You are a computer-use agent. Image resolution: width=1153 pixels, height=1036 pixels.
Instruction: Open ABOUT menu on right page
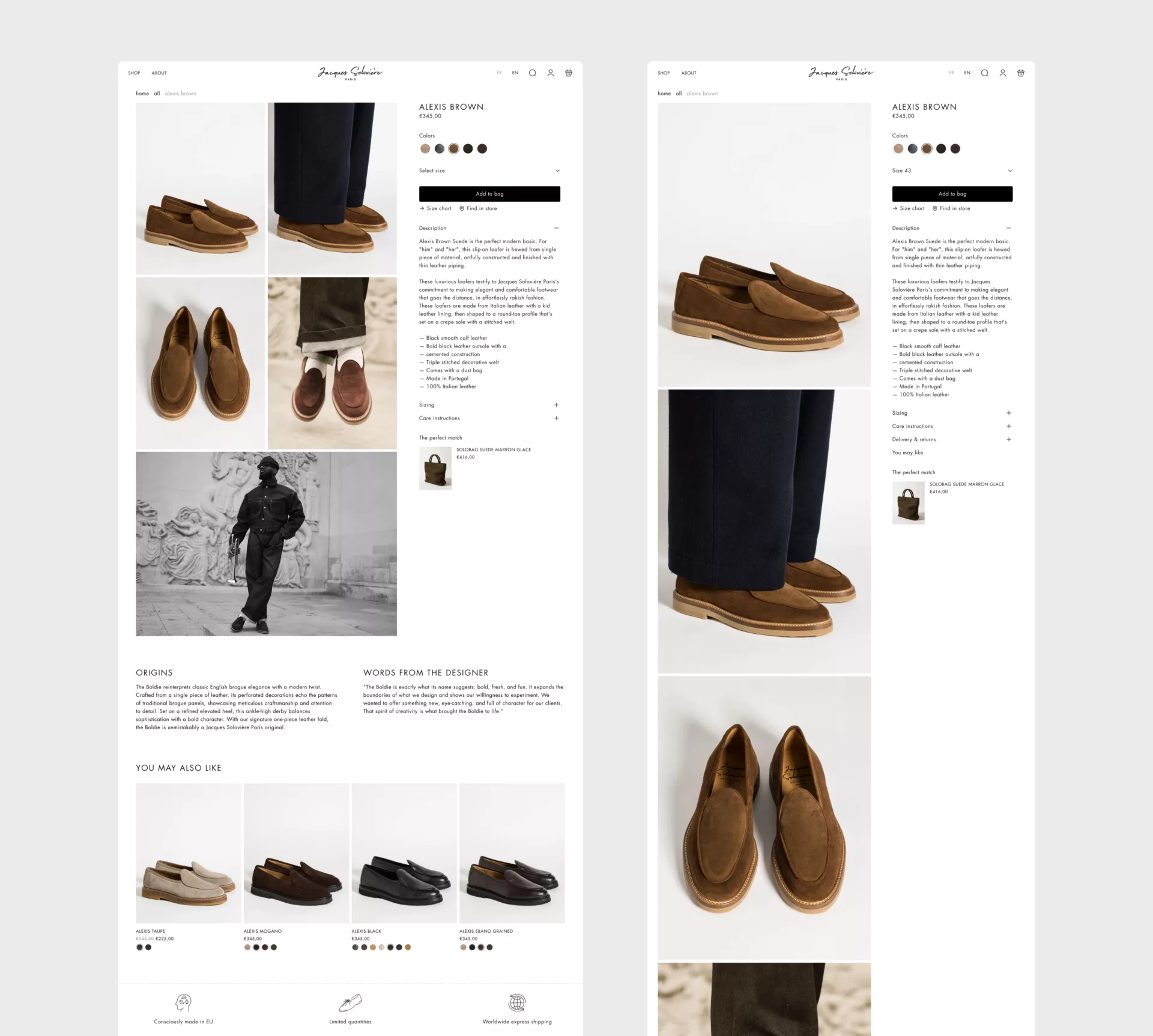coord(689,73)
